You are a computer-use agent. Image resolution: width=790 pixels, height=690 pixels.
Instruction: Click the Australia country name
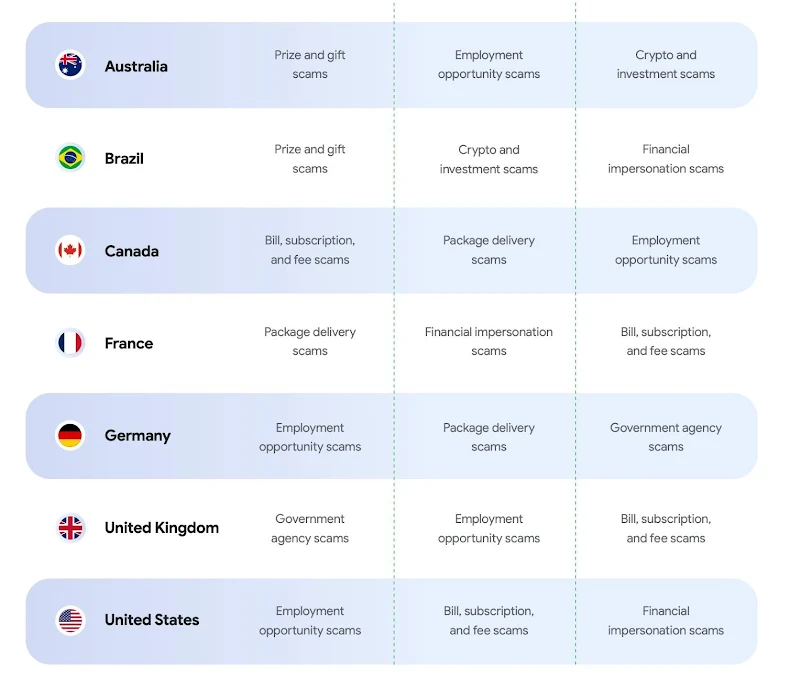[136, 66]
